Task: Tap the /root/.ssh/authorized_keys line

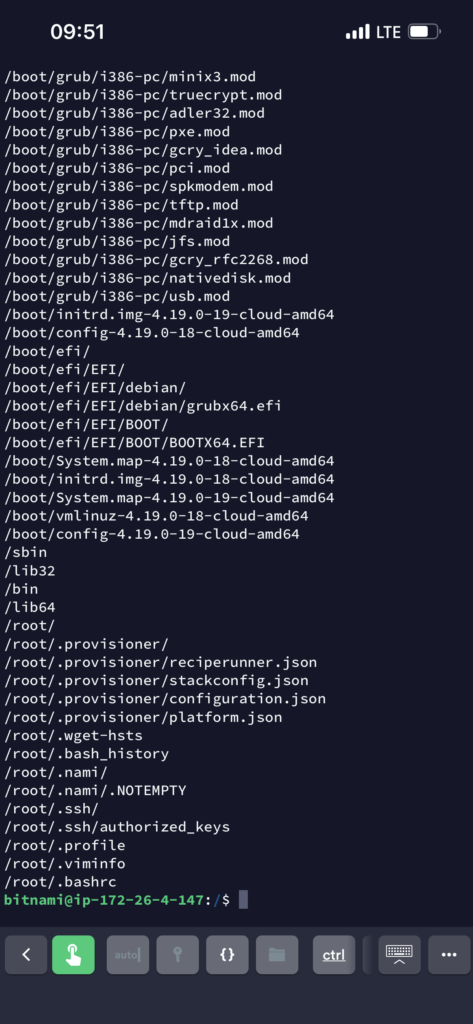Action: point(117,827)
